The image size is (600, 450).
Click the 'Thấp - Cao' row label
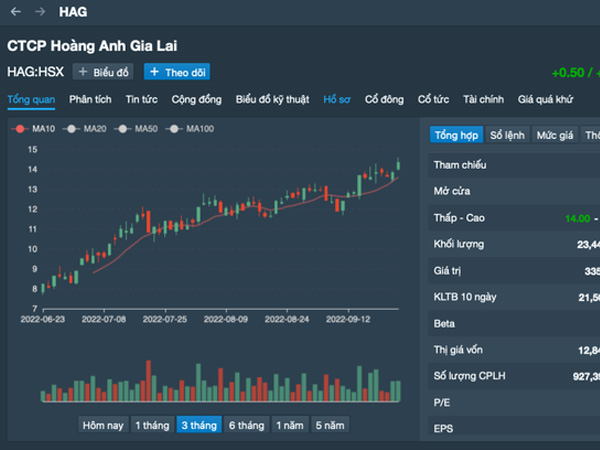pos(459,218)
